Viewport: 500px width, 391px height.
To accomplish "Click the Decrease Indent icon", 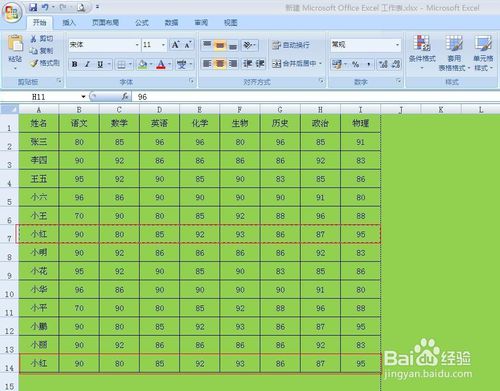I will (247, 63).
